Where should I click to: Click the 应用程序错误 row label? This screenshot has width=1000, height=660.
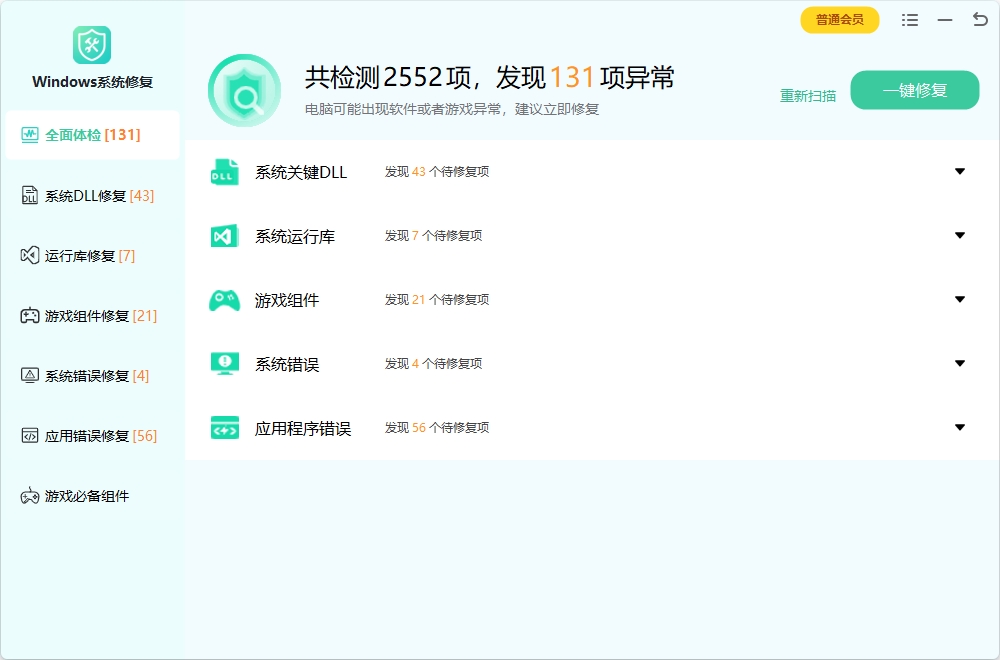tap(303, 429)
